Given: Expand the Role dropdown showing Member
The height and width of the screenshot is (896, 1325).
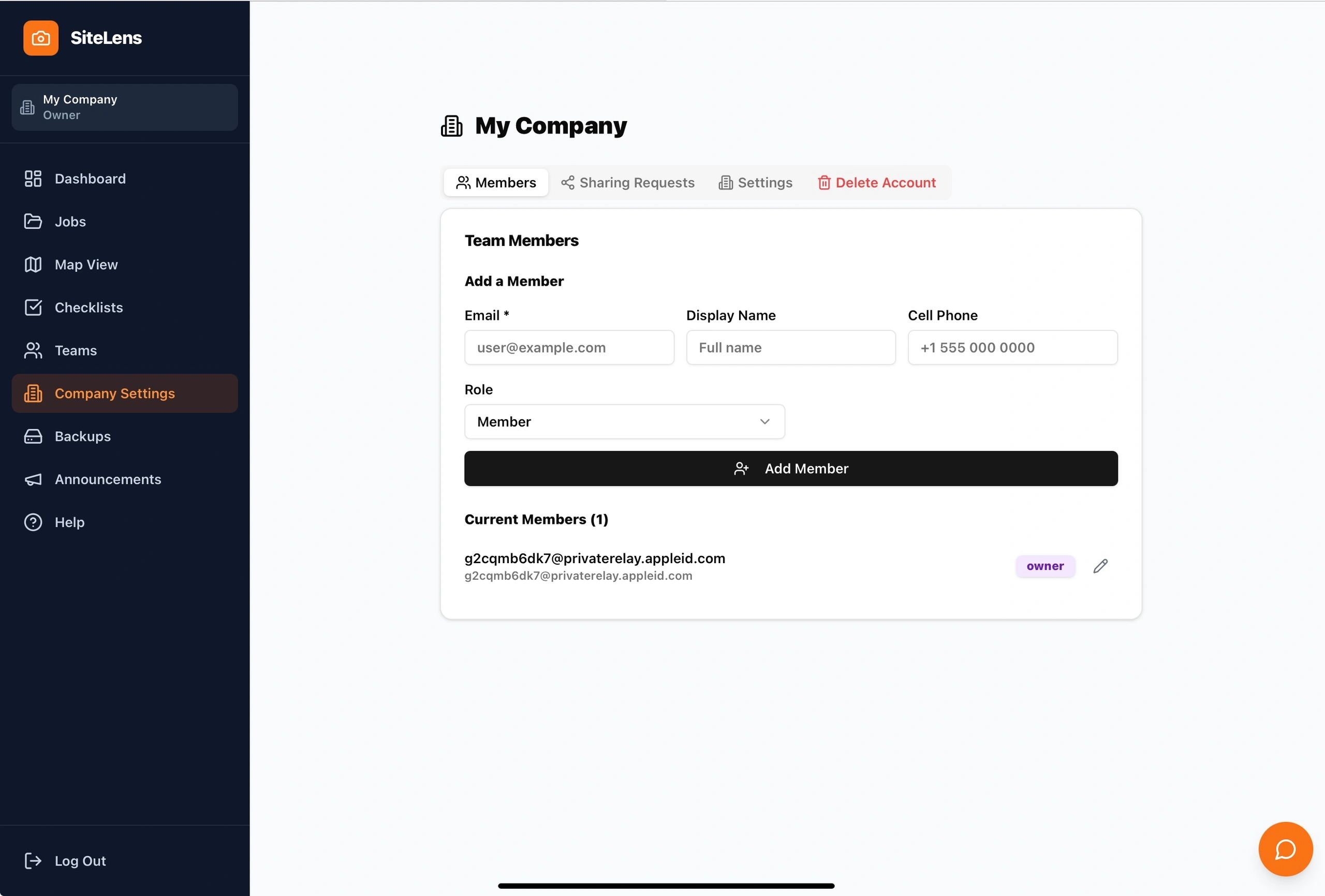Looking at the screenshot, I should [x=624, y=421].
